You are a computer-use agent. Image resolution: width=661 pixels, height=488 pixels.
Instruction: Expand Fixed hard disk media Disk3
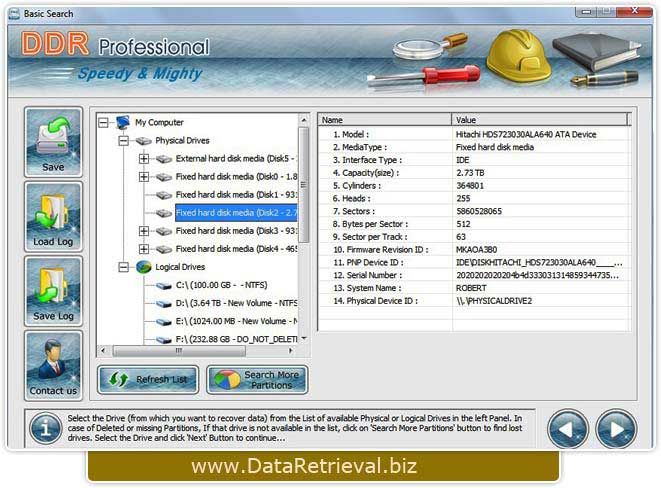[144, 231]
